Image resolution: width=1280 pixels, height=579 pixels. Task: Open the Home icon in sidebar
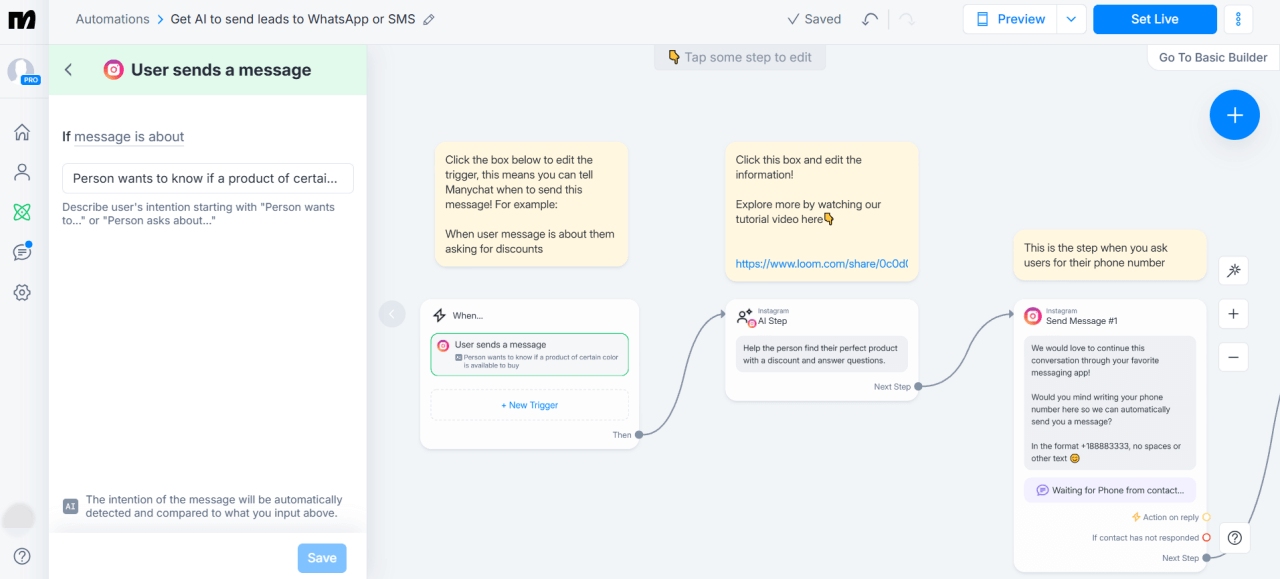coord(22,132)
